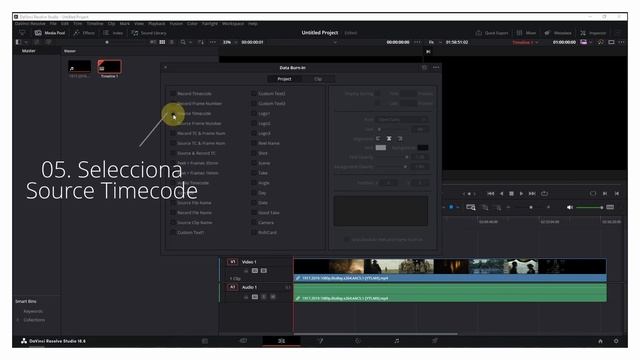Select the Project tab in Data Burn-In
The width and height of the screenshot is (640, 360).
pyautogui.click(x=284, y=79)
